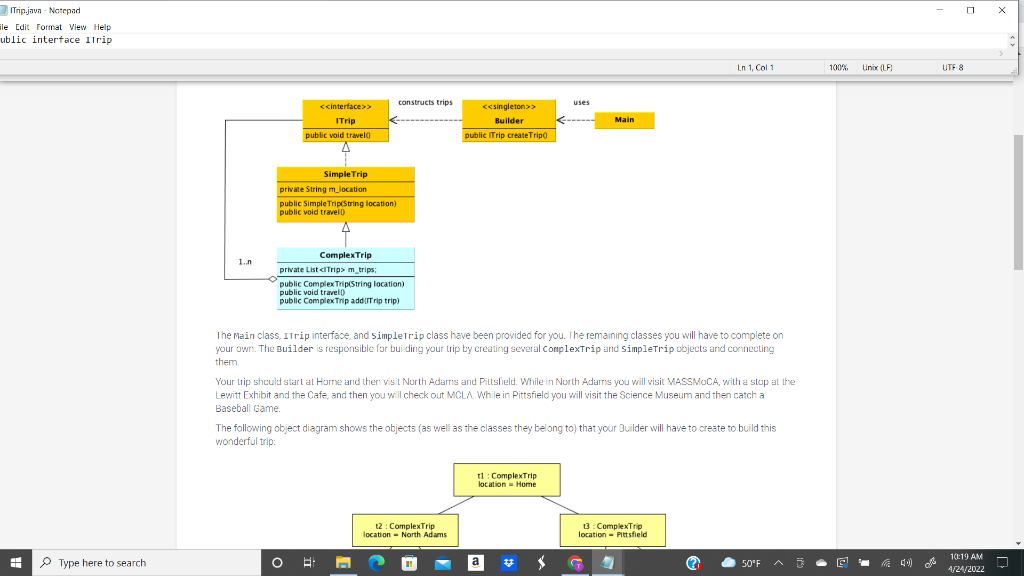
Task: Launch the Microsoft Store from the taskbar
Action: (408, 563)
